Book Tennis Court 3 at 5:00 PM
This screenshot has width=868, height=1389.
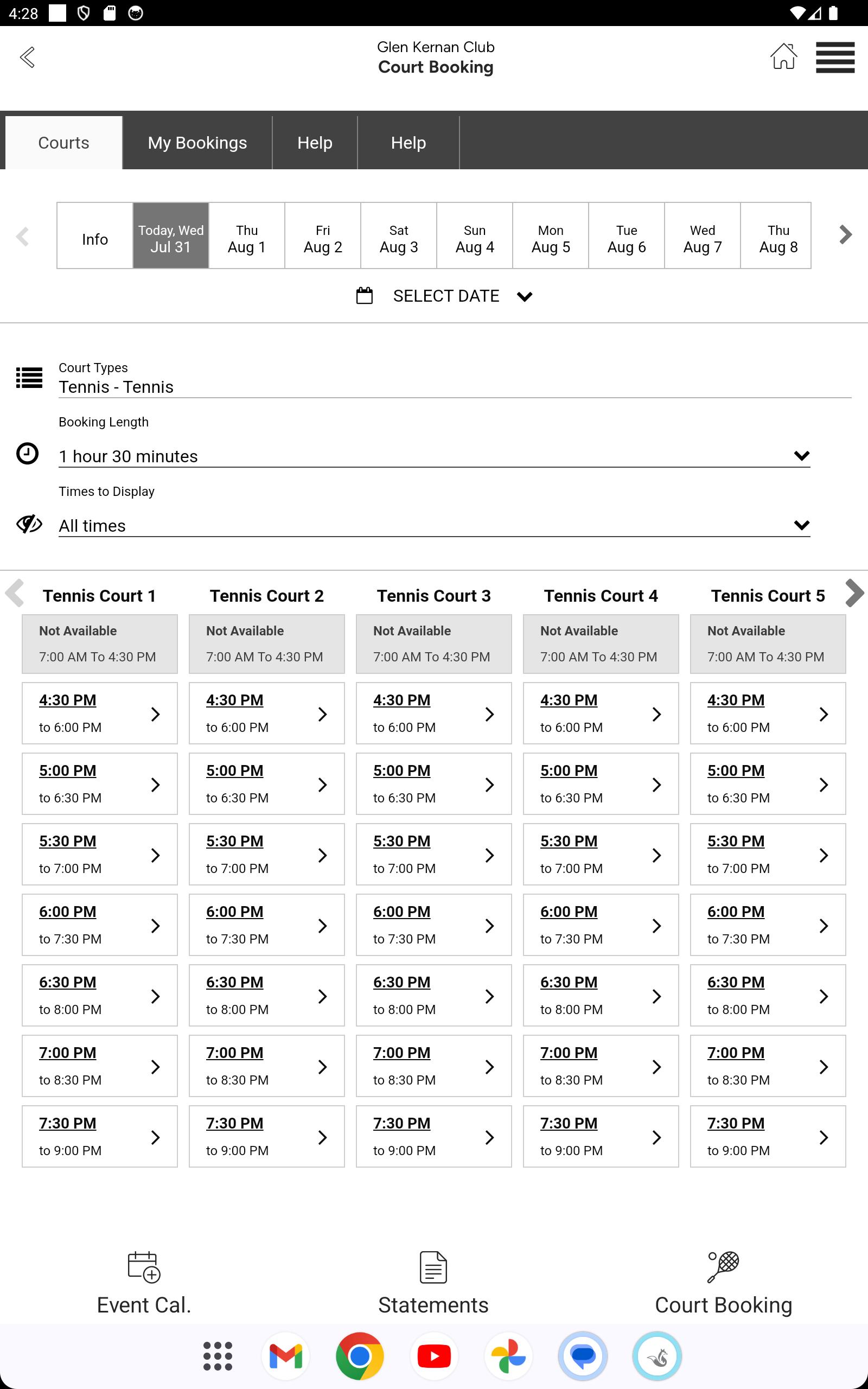click(x=433, y=783)
